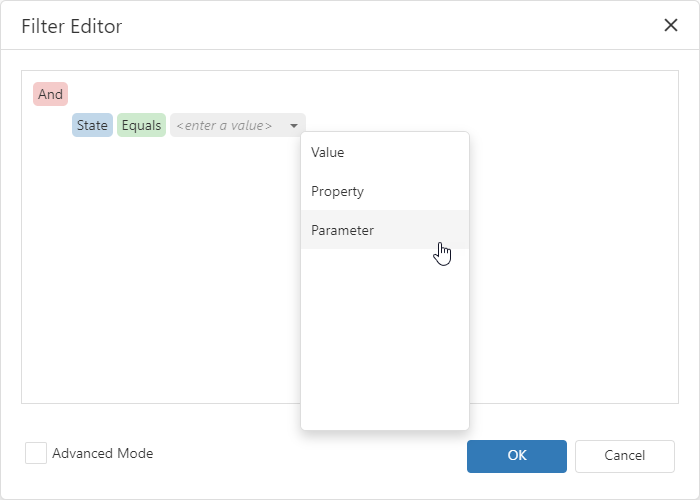Viewport: 700px width, 500px height.
Task: Click the And group operator tag
Action: tap(50, 94)
